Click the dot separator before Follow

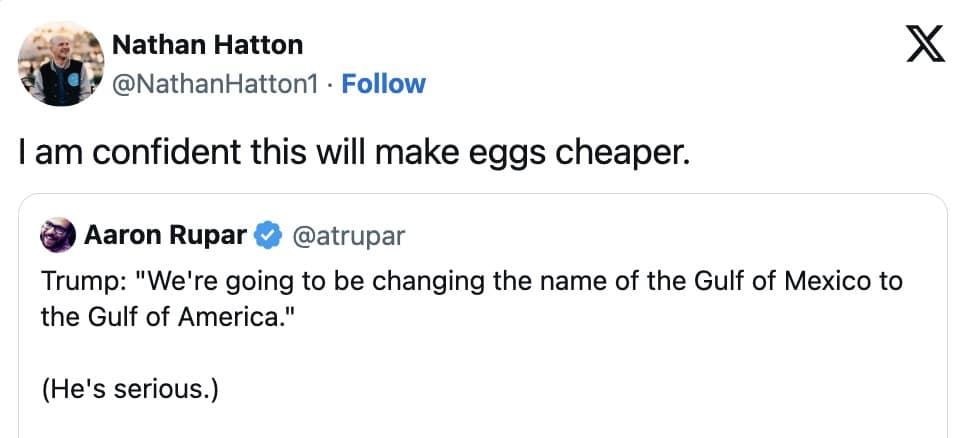tap(332, 83)
